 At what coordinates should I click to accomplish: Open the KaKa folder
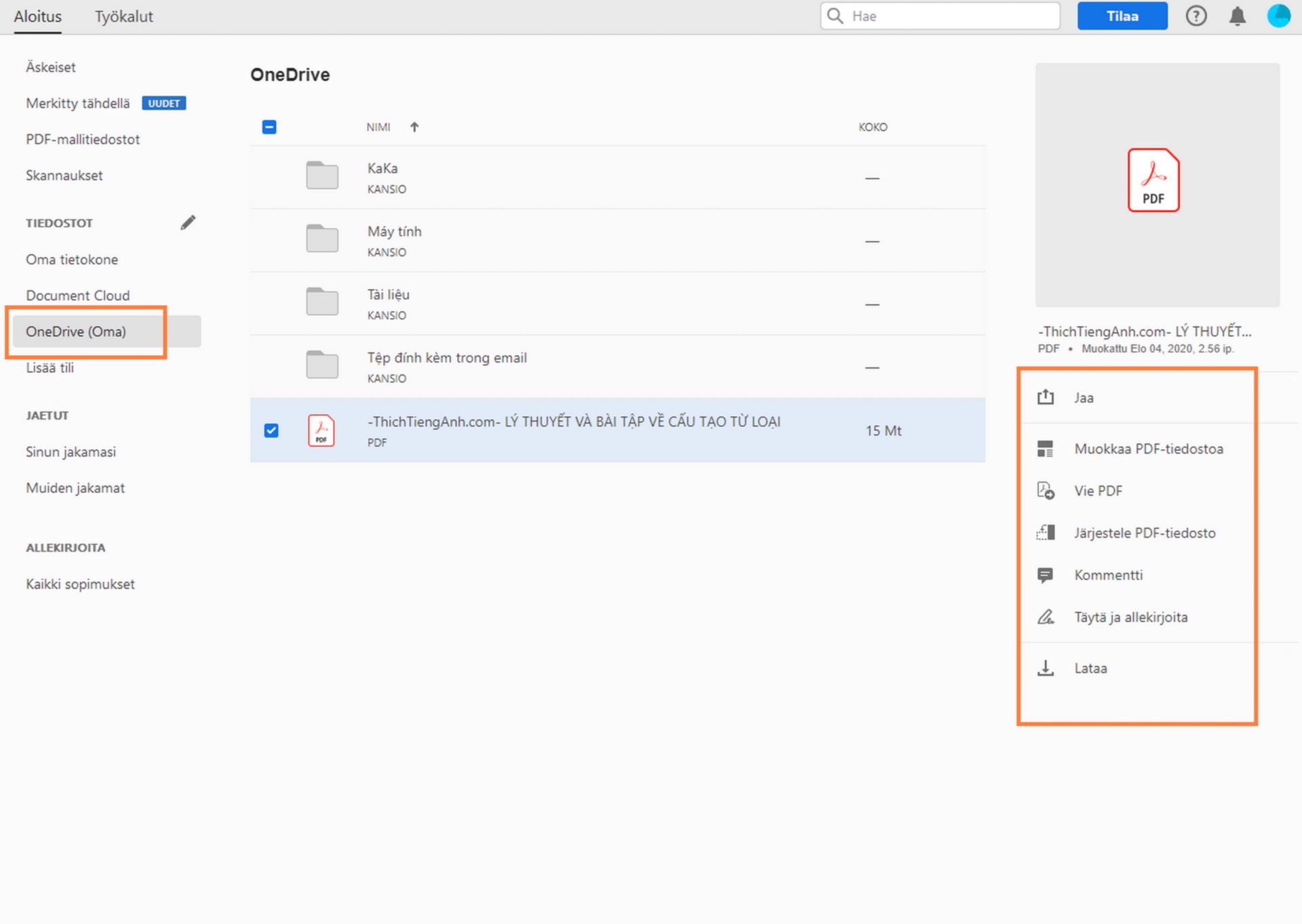point(383,168)
